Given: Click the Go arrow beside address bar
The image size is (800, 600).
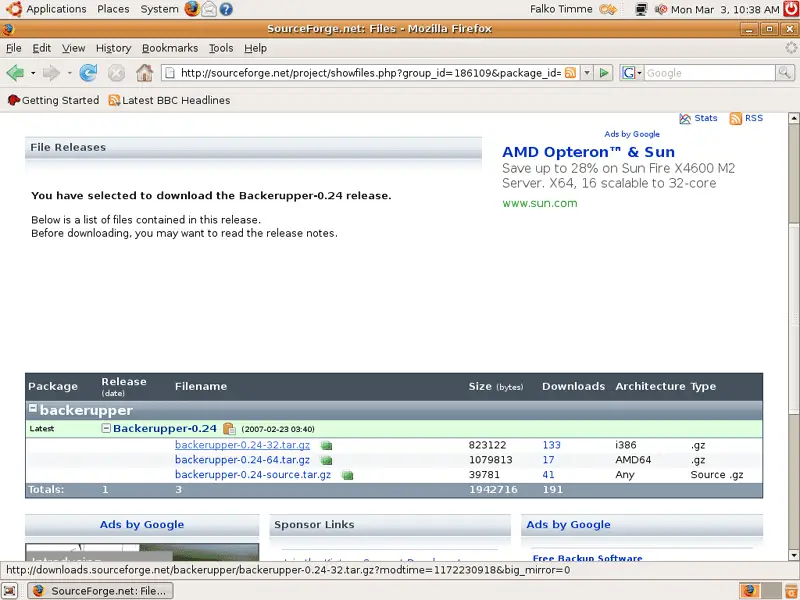Looking at the screenshot, I should tap(605, 73).
